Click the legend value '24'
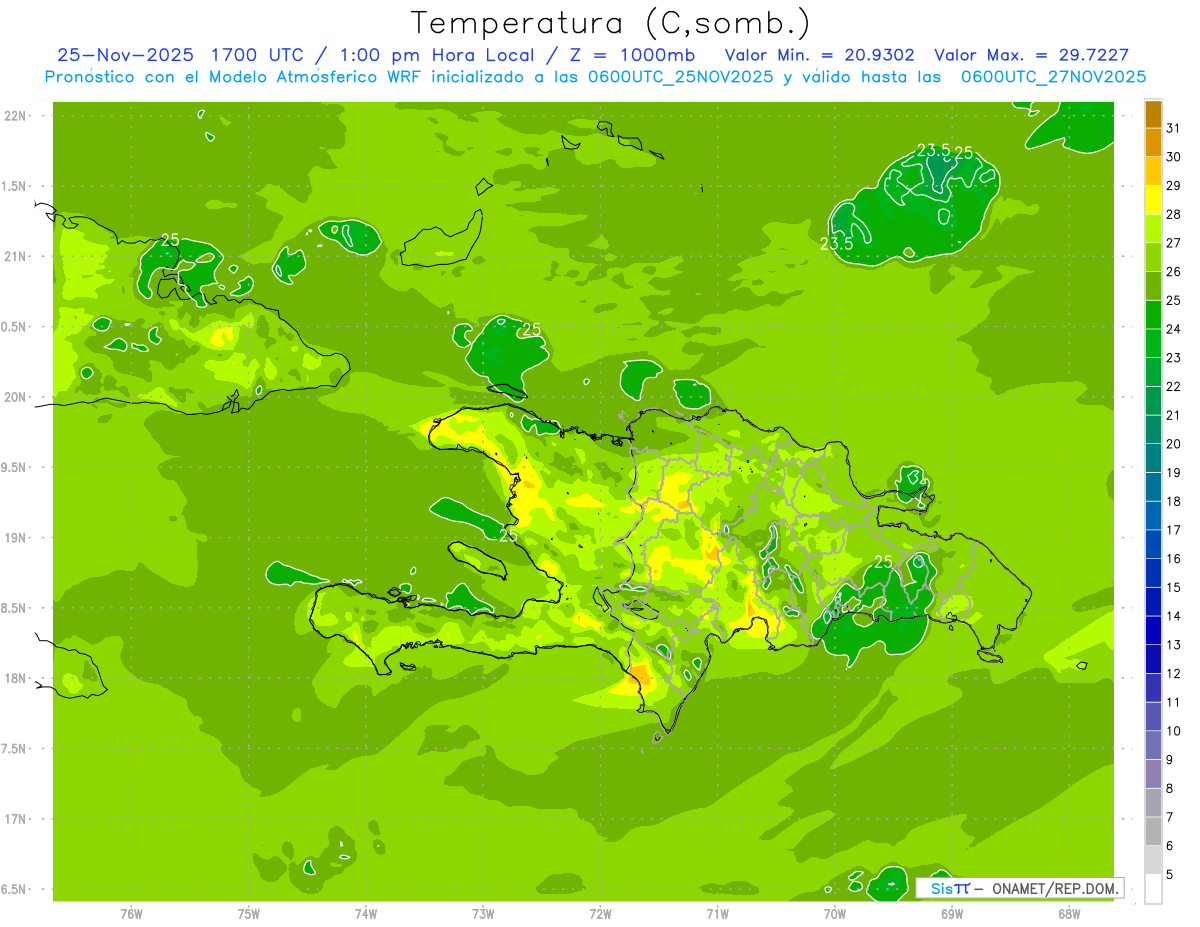 (x=1173, y=329)
